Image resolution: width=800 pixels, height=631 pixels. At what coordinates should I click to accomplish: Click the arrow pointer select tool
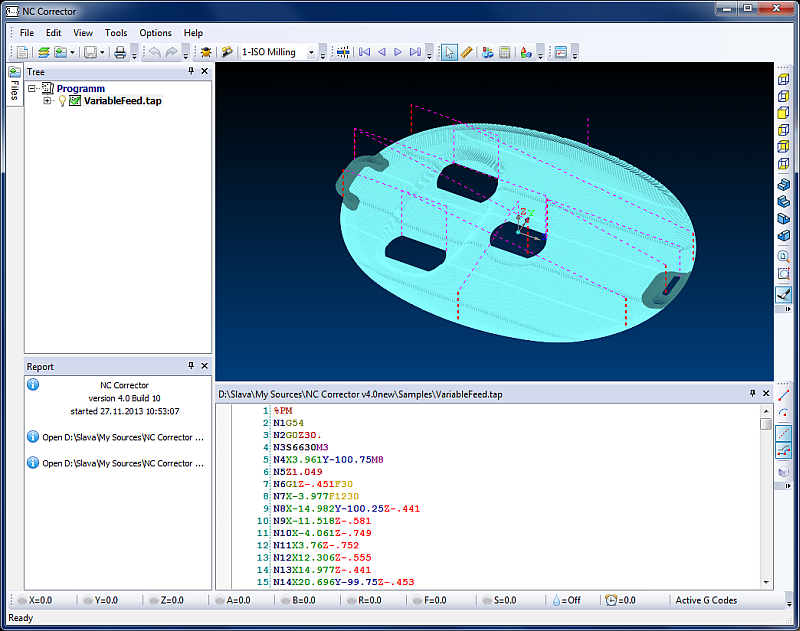[x=450, y=52]
